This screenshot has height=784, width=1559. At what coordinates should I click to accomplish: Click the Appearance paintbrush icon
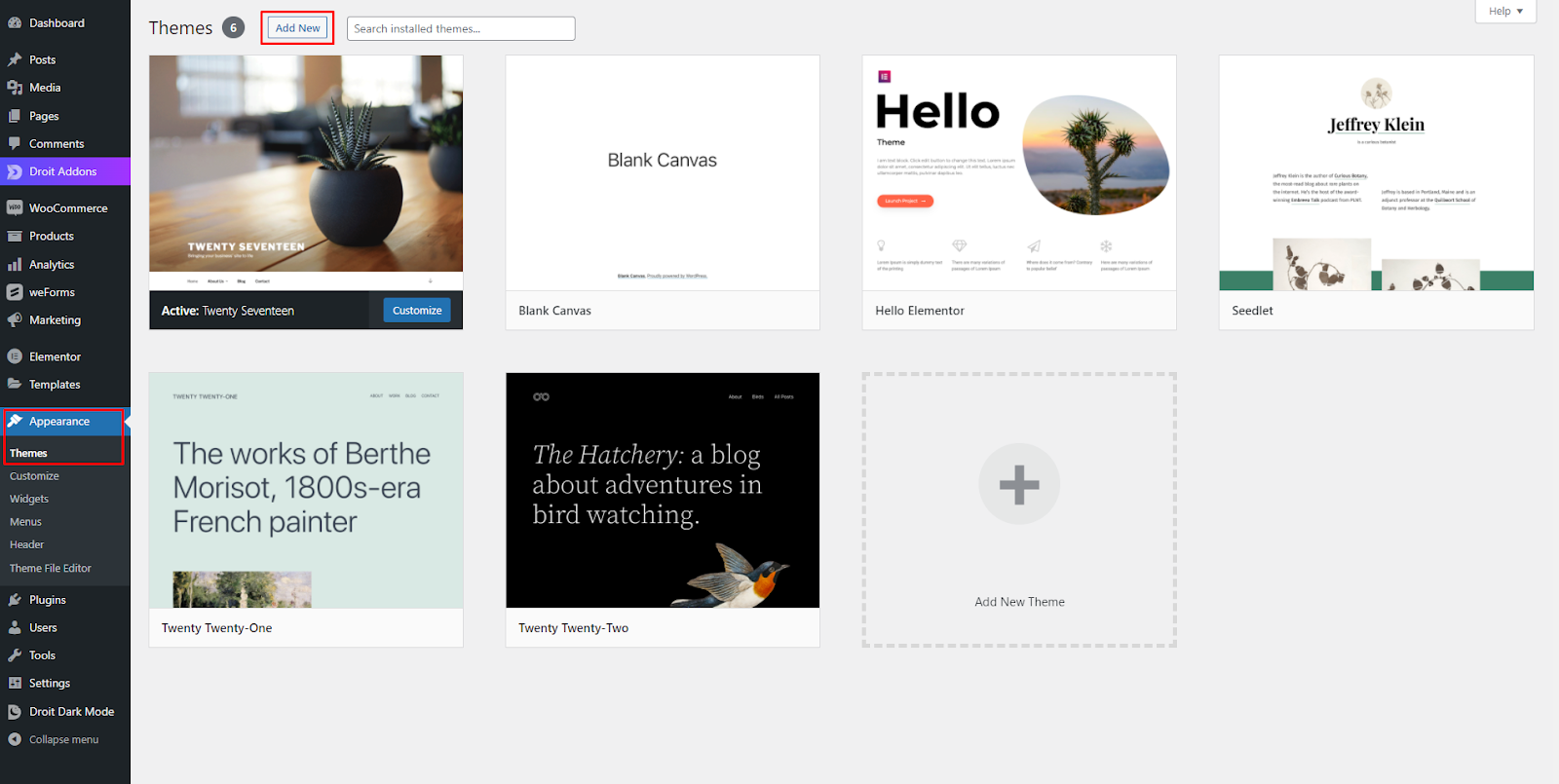(x=15, y=421)
